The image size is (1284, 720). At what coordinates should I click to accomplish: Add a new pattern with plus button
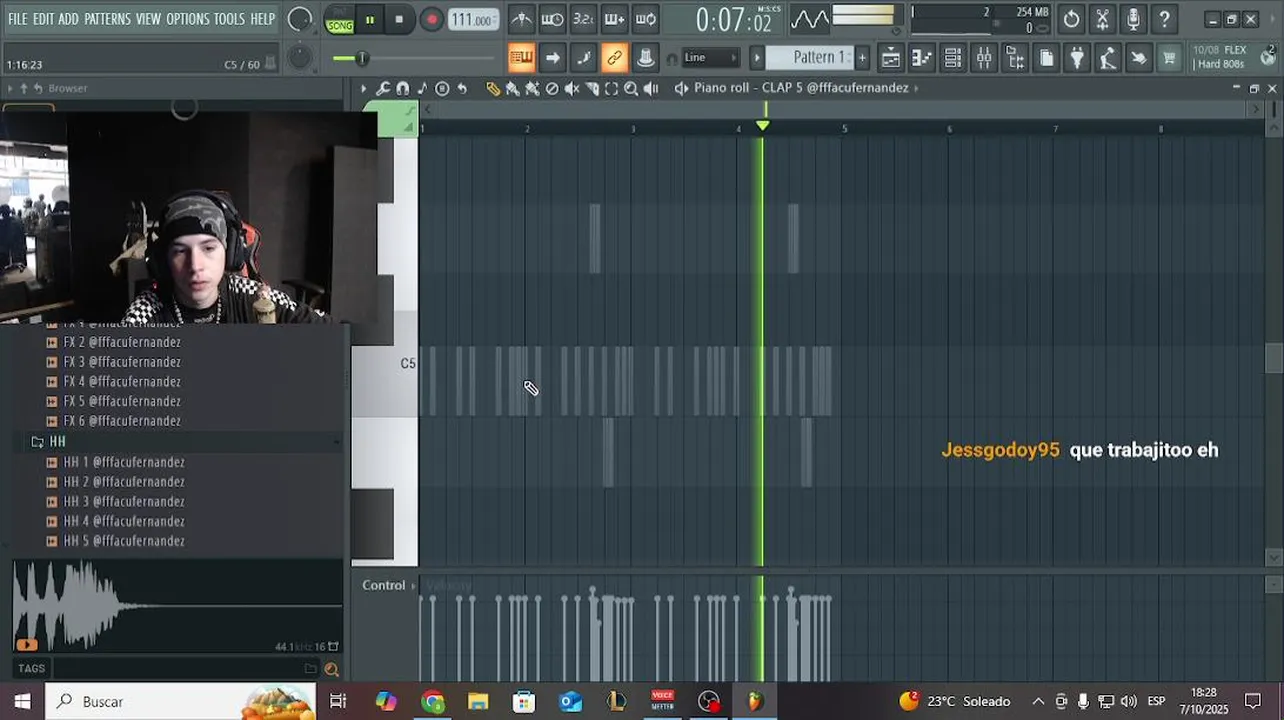(x=862, y=58)
